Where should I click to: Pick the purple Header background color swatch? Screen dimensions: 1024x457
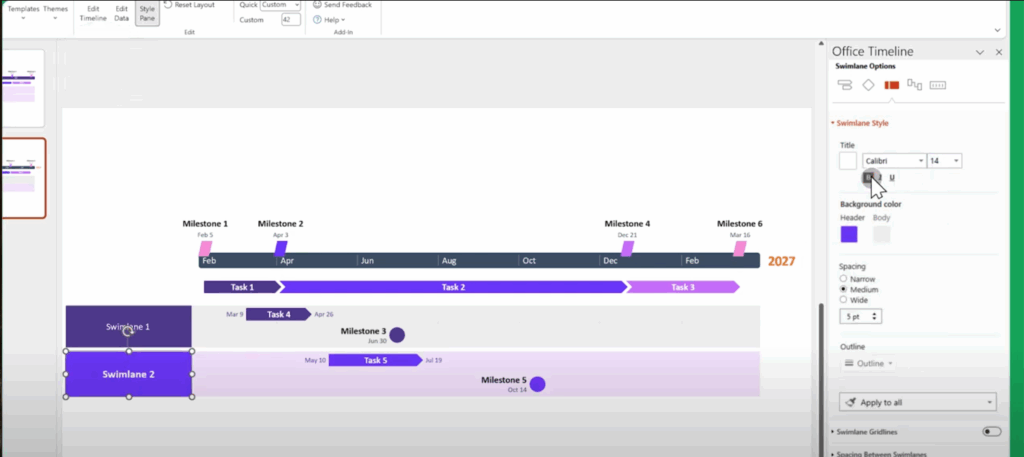tap(849, 234)
